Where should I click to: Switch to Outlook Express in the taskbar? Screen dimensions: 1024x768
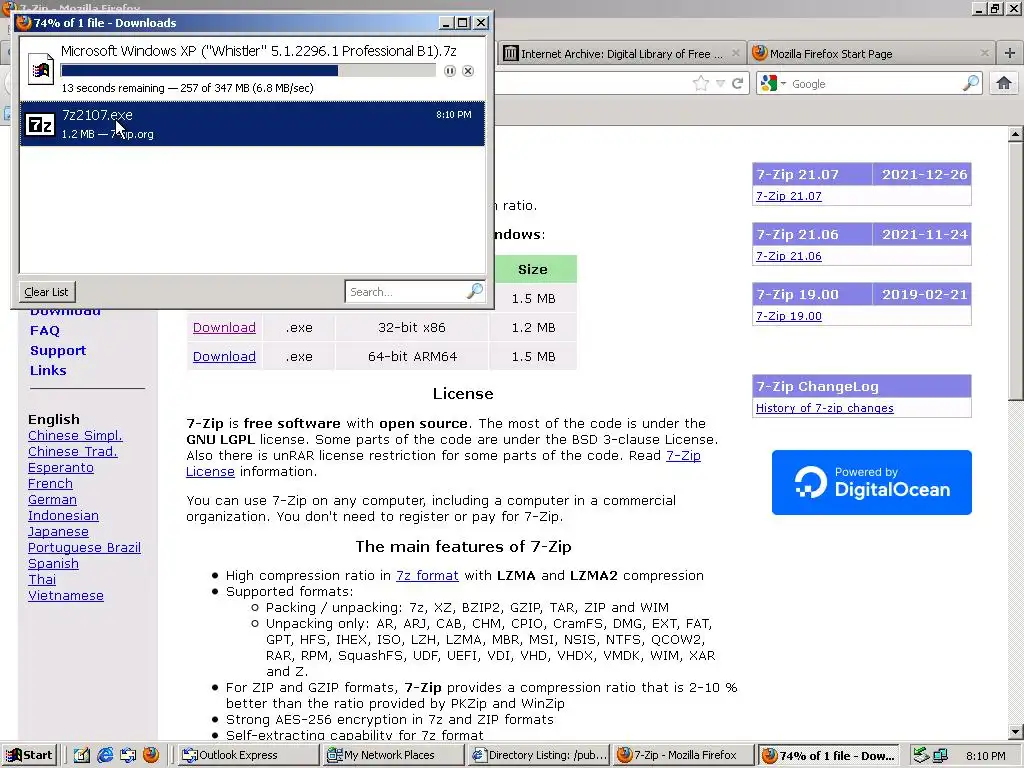(248, 755)
